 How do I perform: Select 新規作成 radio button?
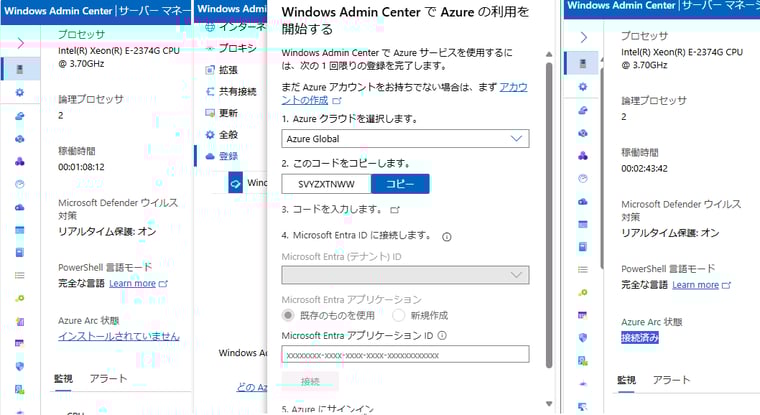pos(398,316)
